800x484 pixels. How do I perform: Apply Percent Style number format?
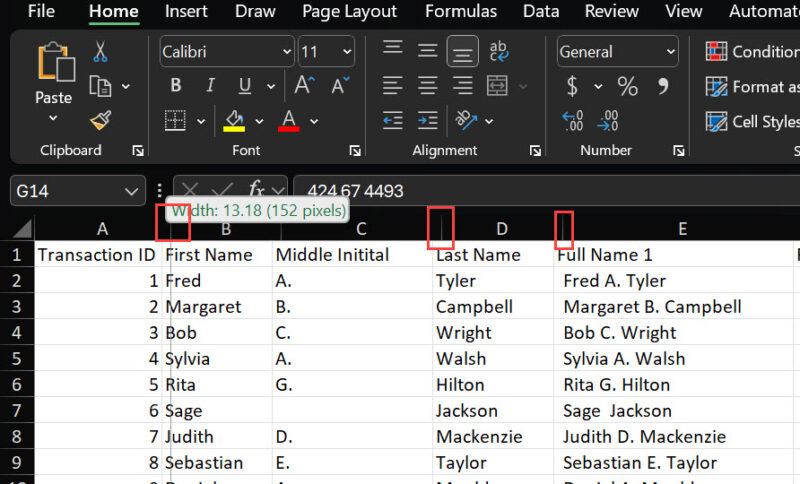pyautogui.click(x=627, y=87)
